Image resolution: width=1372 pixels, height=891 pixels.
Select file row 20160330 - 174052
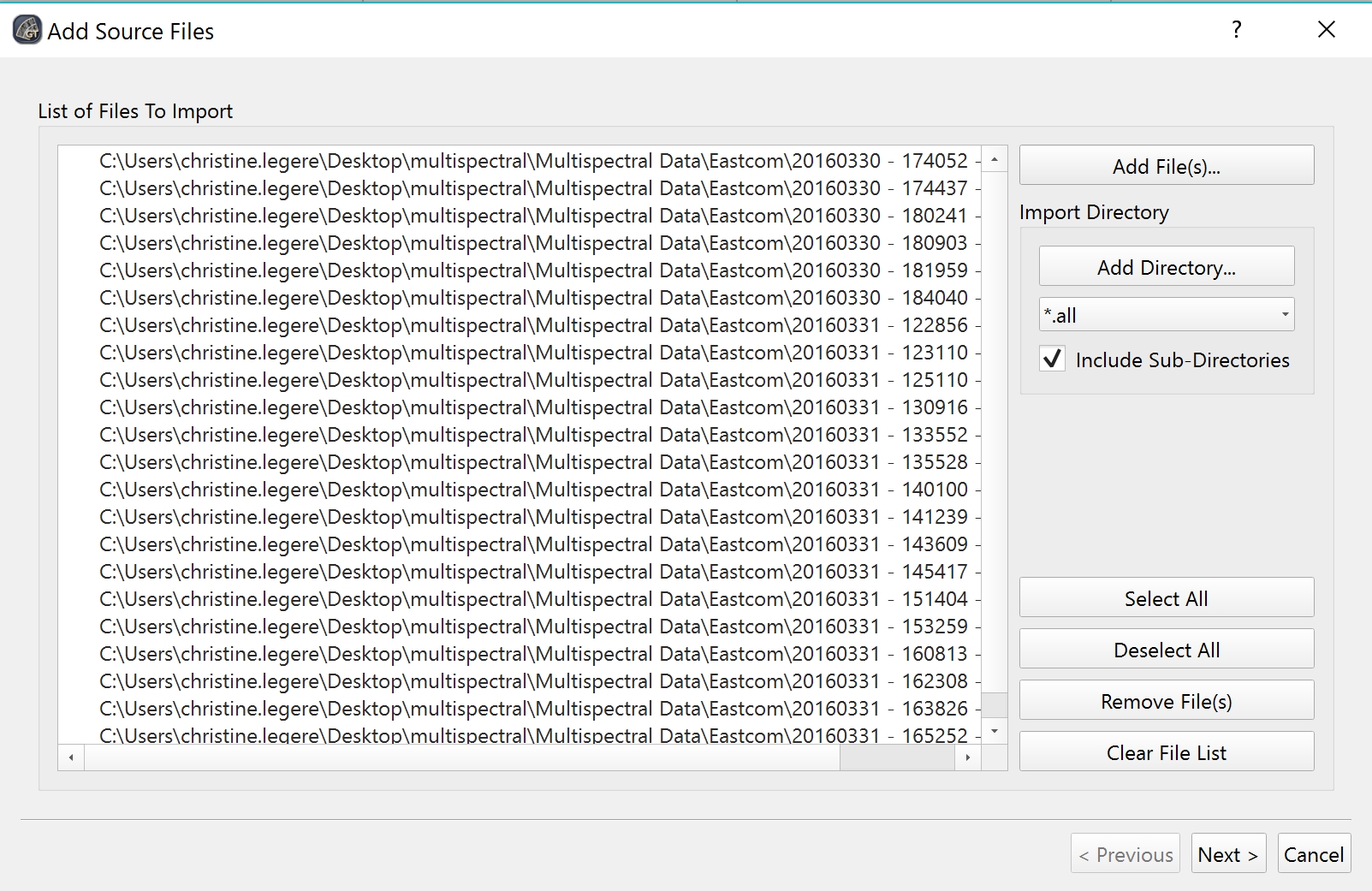[x=520, y=161]
